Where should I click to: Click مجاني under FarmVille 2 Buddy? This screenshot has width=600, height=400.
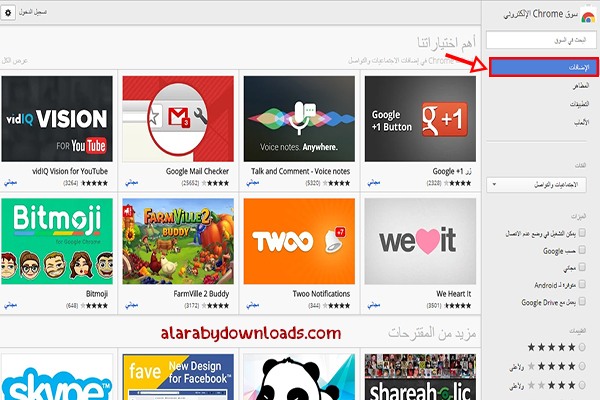[x=132, y=305]
